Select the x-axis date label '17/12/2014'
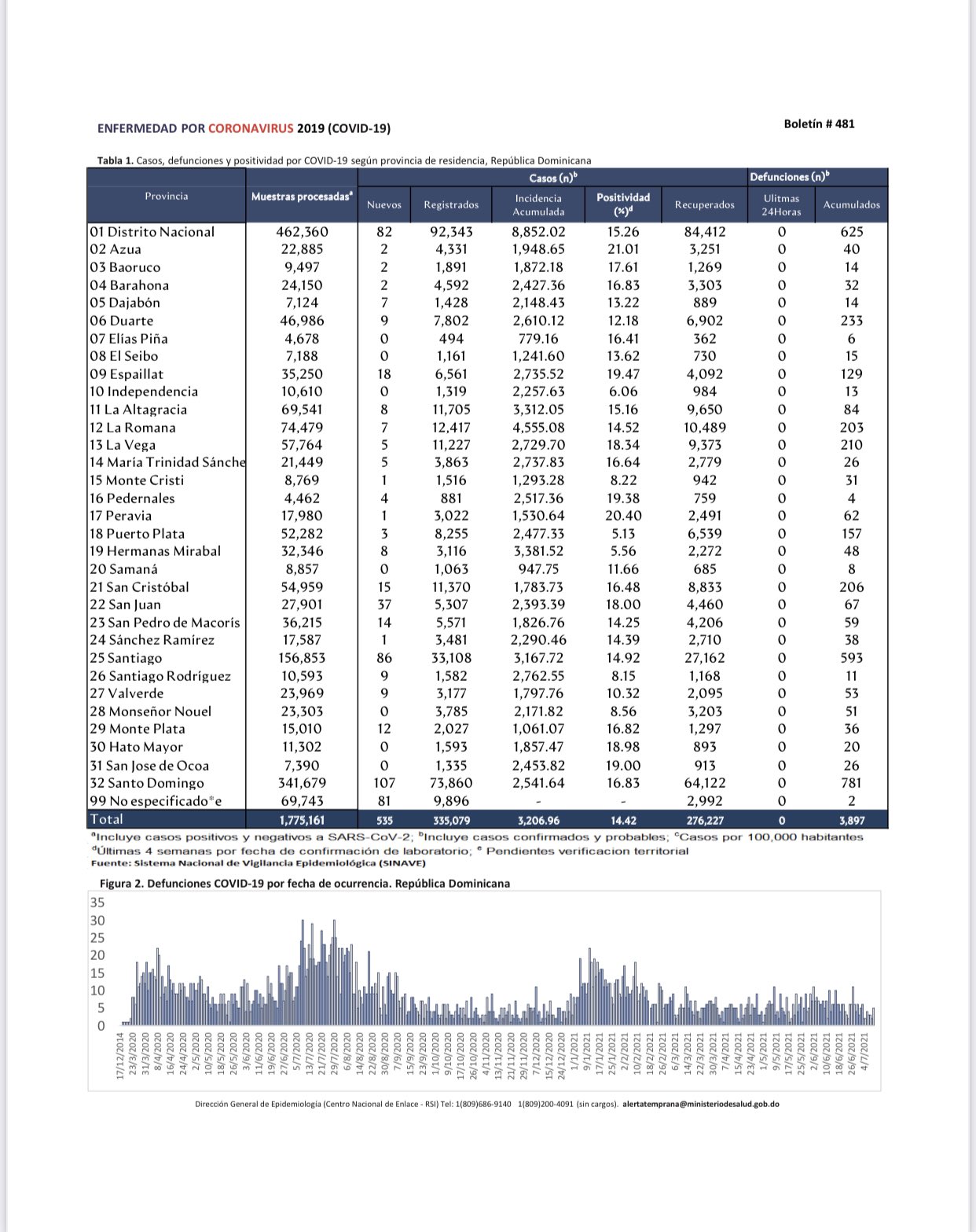The height and width of the screenshot is (1232, 976). 121,1057
